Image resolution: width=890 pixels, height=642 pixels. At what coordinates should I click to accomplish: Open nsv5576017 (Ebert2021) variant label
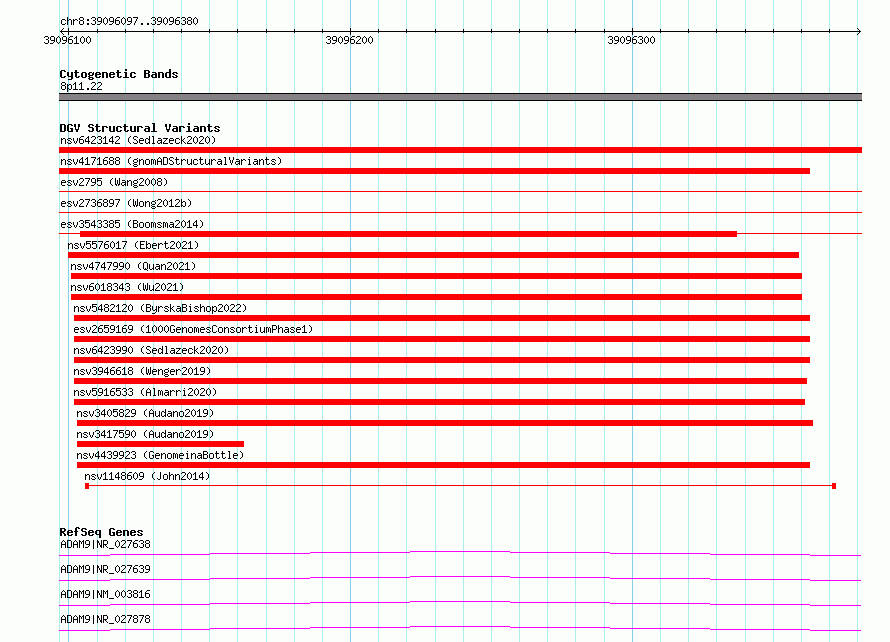[x=133, y=245]
